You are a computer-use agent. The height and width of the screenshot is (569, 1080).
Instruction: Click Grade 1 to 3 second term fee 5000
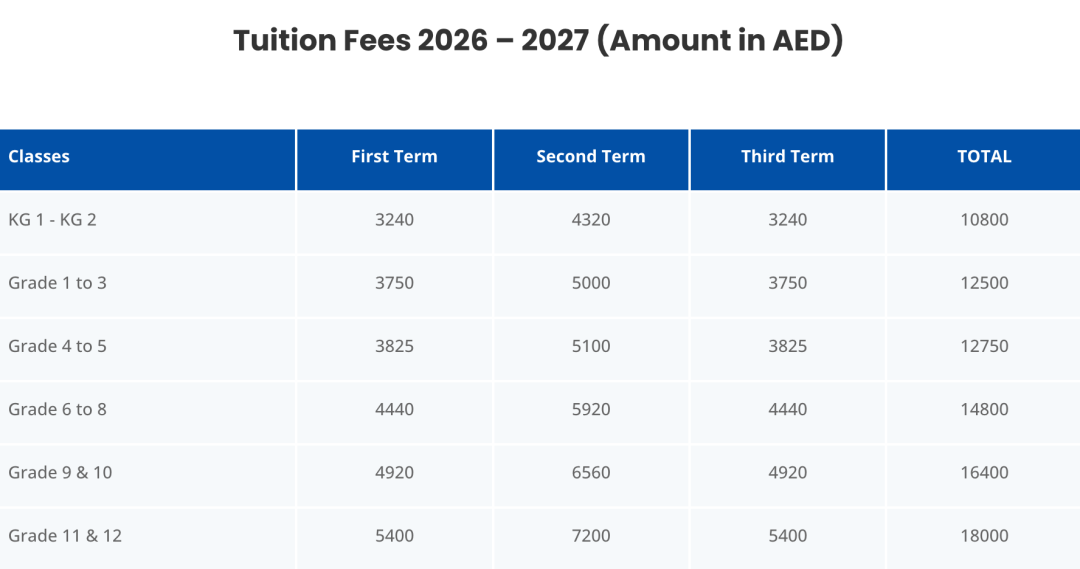[591, 283]
